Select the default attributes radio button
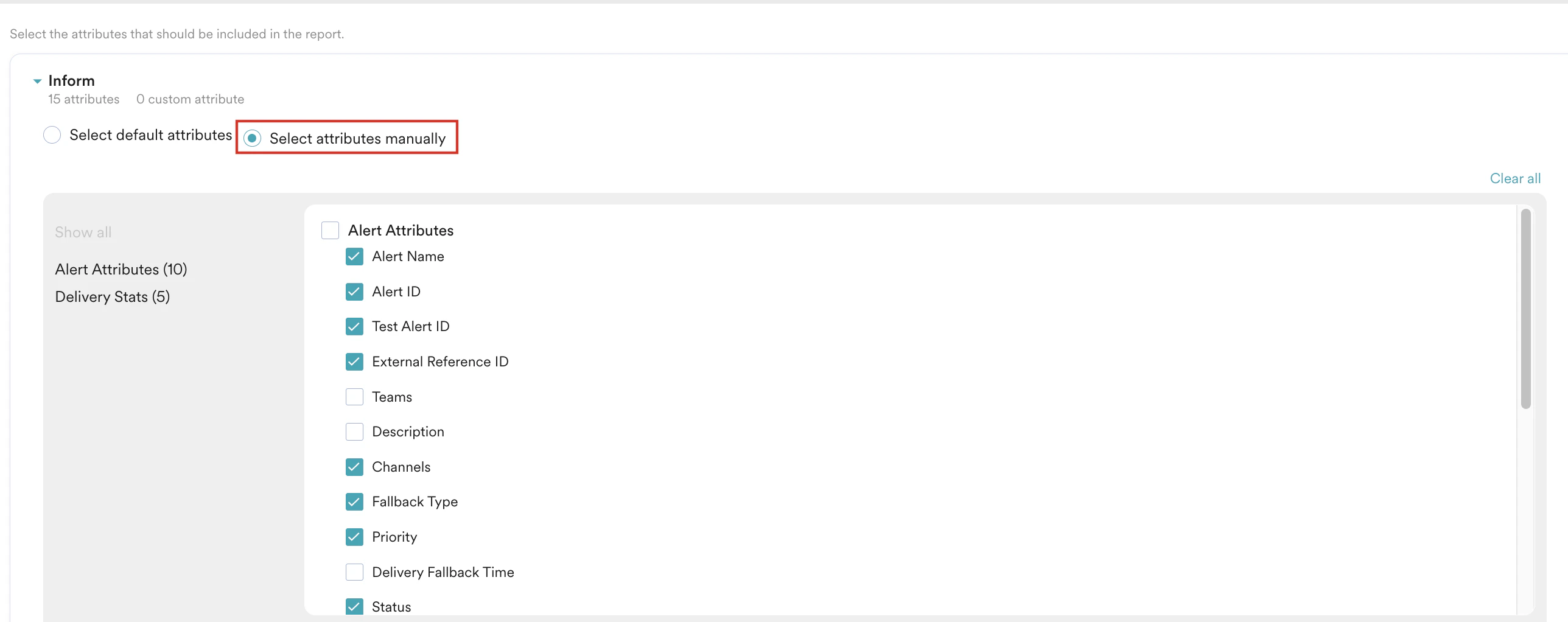 coord(52,135)
